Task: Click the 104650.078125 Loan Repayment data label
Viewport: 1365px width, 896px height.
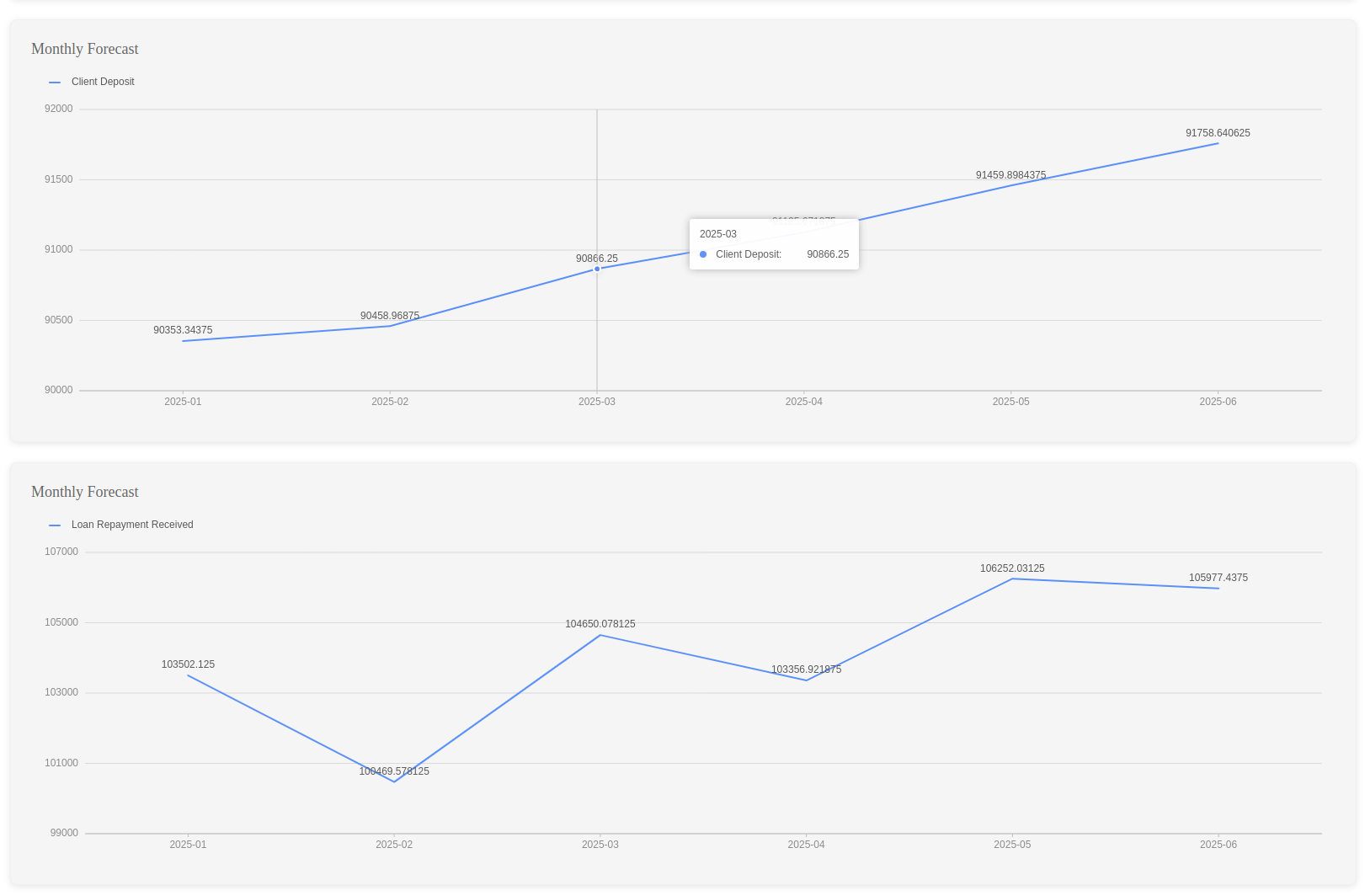Action: point(600,624)
